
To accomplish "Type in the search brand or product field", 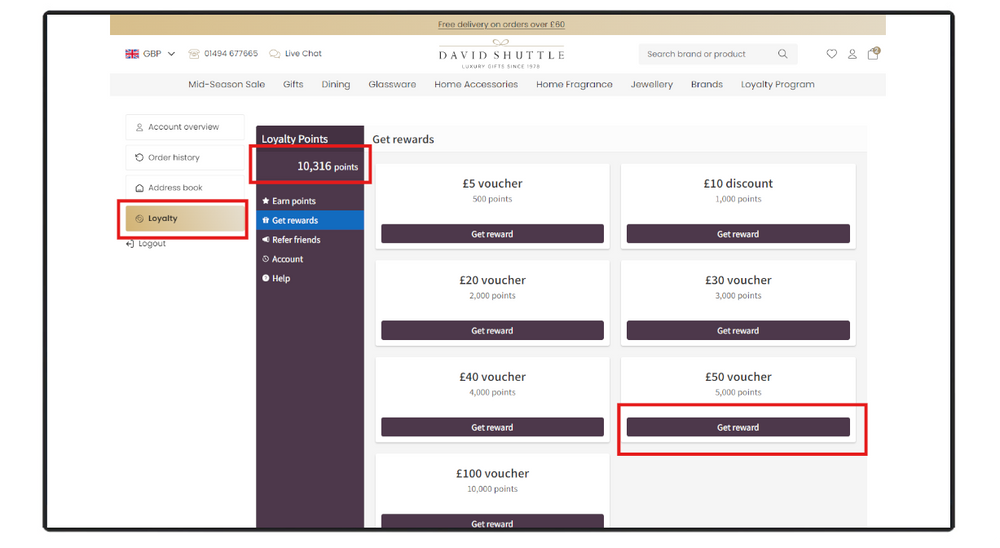I will pos(705,54).
